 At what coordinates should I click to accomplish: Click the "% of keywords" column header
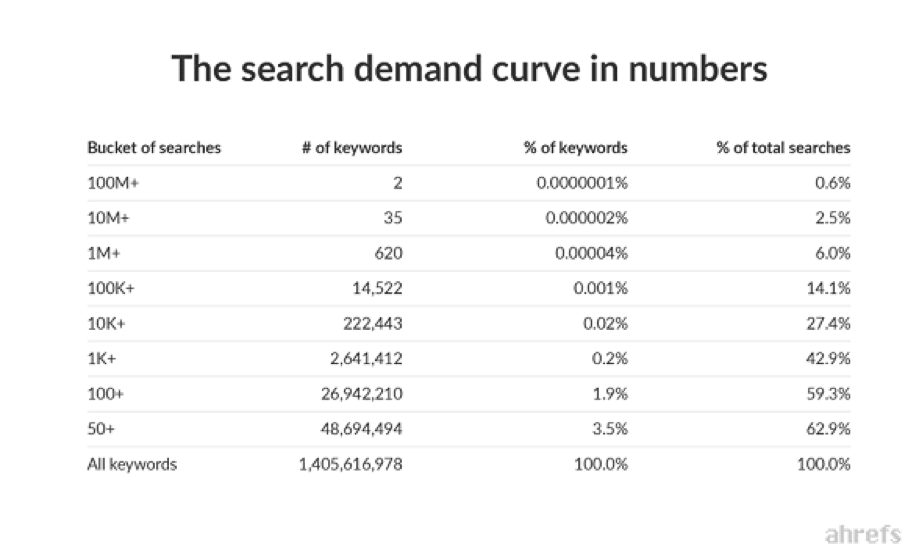point(576,148)
